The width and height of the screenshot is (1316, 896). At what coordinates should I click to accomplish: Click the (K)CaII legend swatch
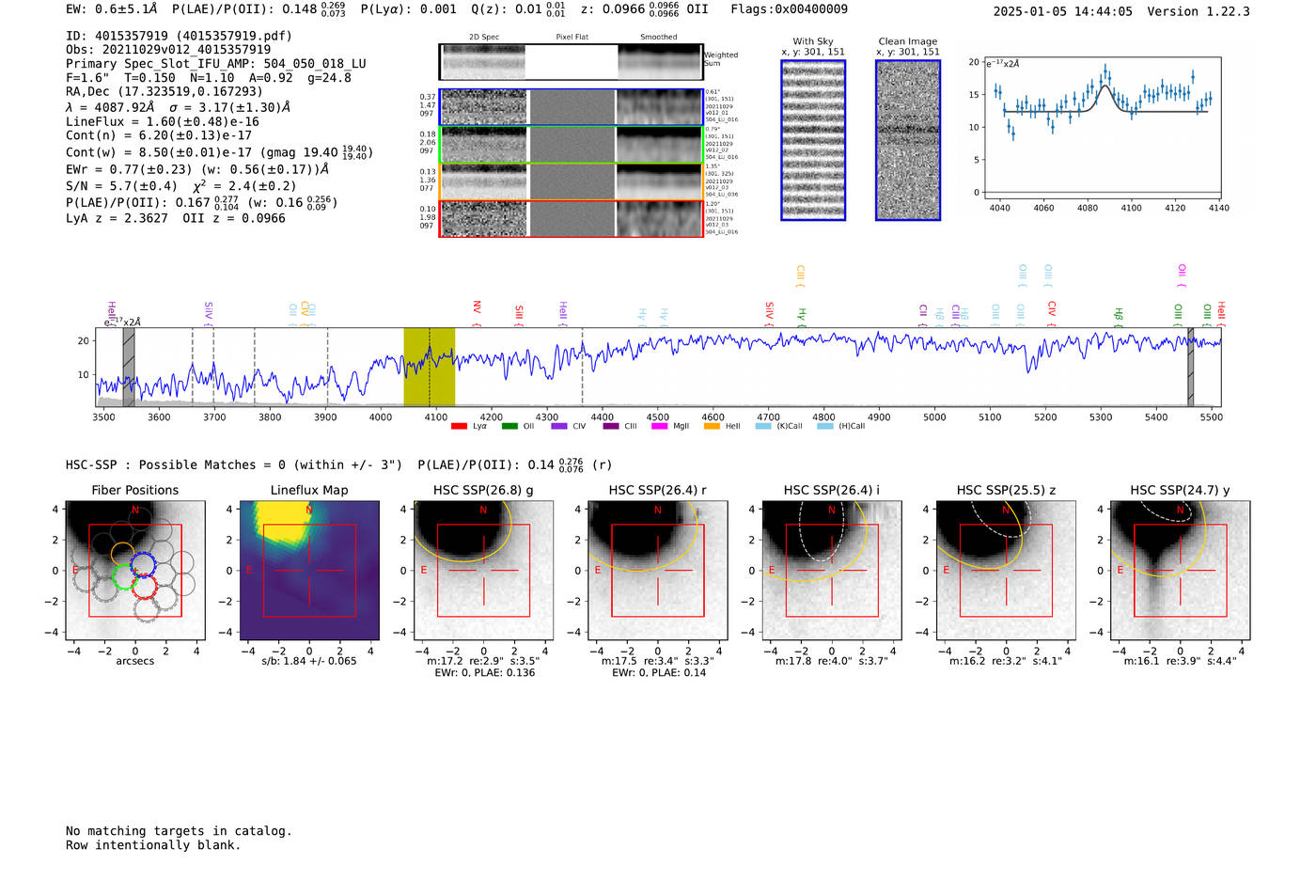763,427
